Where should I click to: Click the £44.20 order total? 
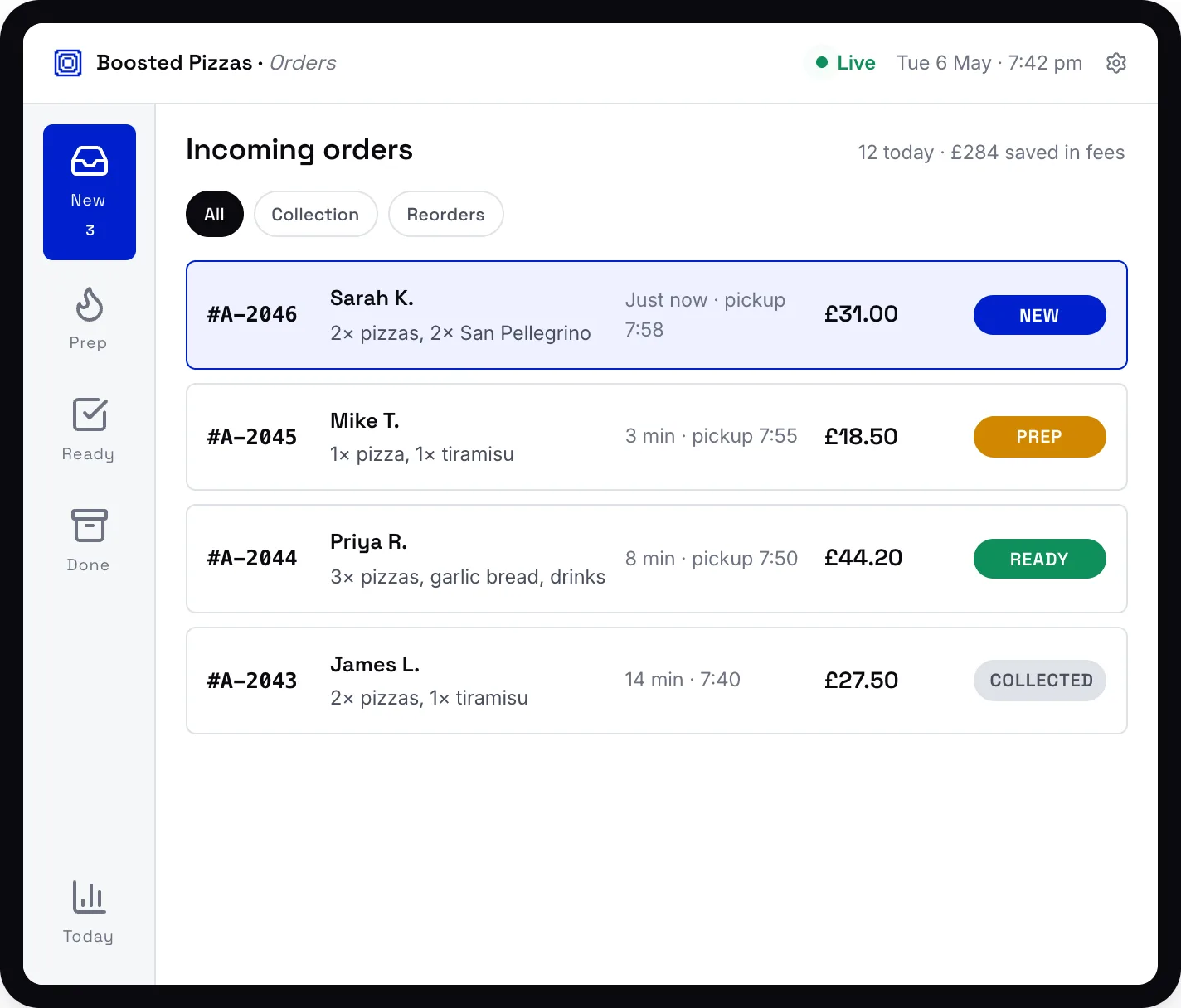[x=863, y=558]
